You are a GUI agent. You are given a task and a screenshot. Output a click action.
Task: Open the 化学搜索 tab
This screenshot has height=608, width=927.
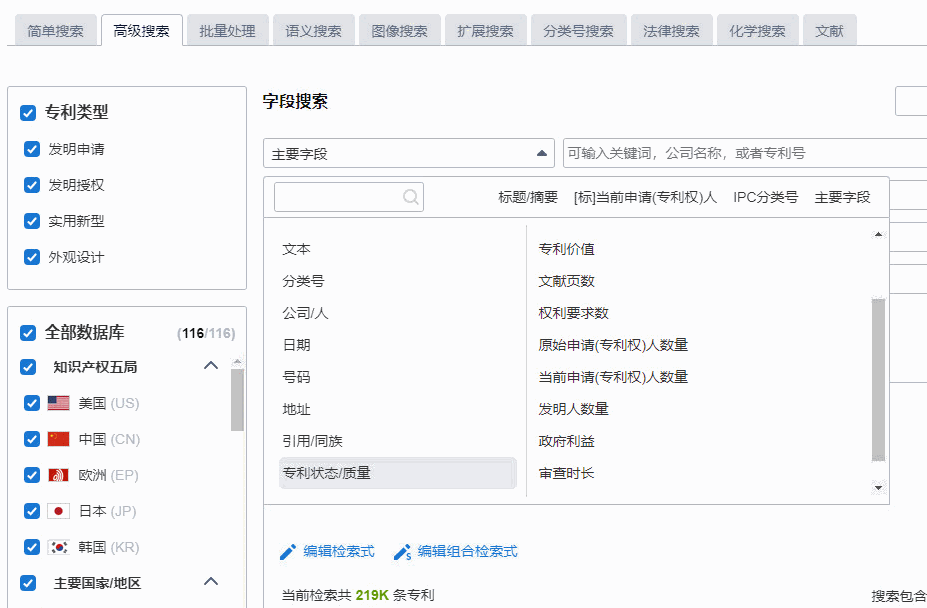[757, 31]
